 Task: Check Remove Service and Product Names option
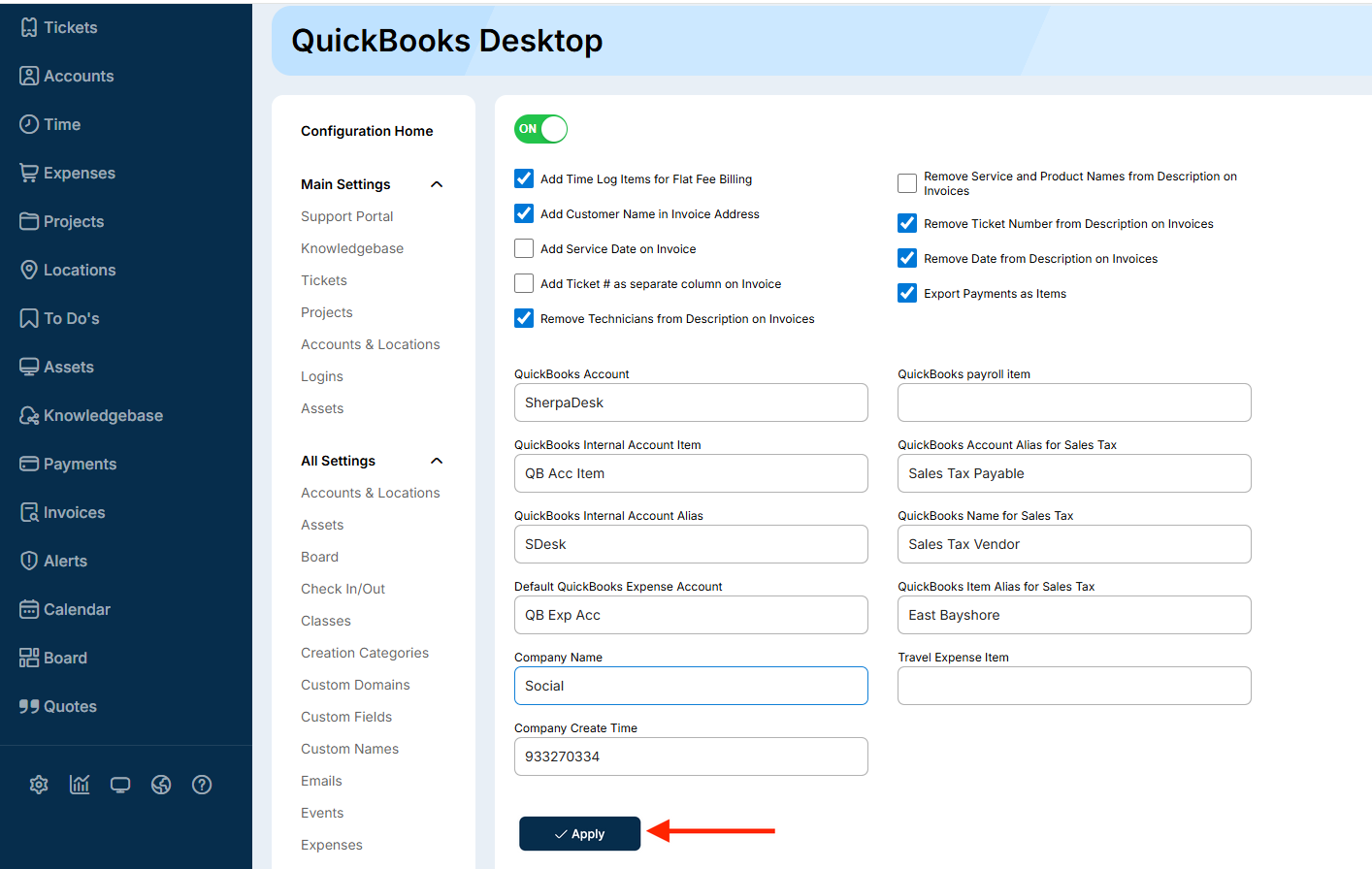point(907,183)
